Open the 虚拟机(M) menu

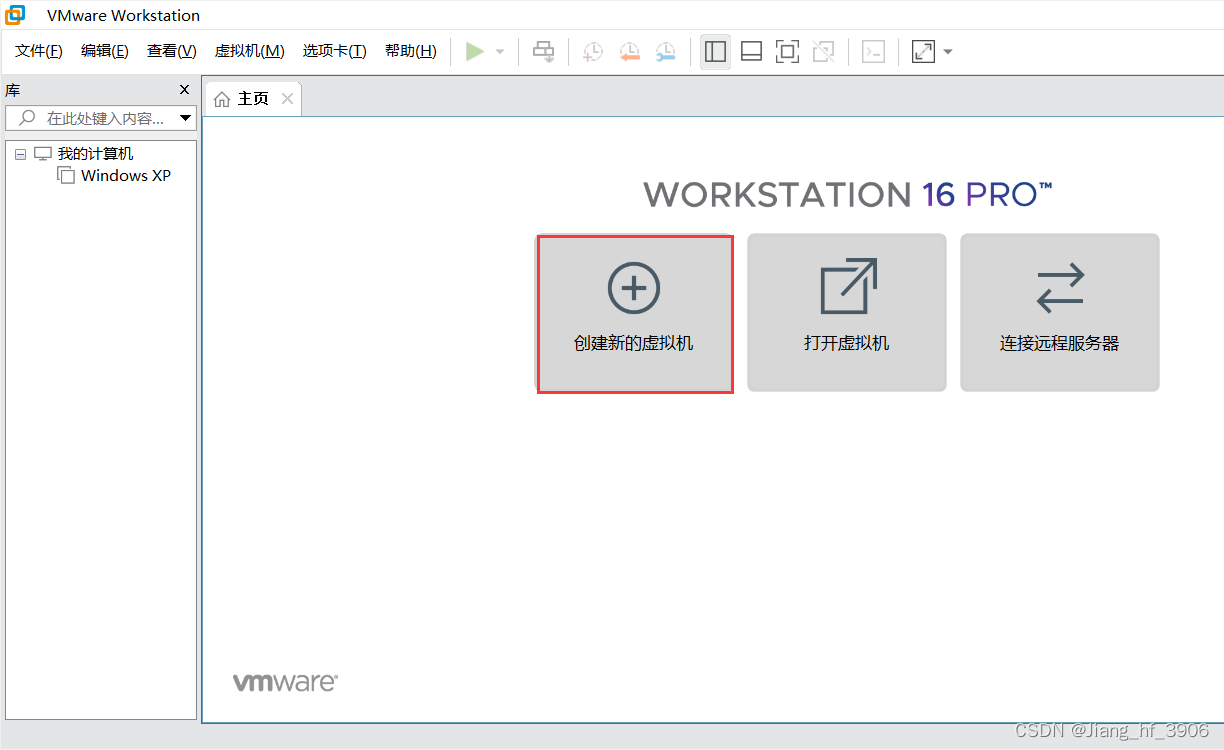249,51
